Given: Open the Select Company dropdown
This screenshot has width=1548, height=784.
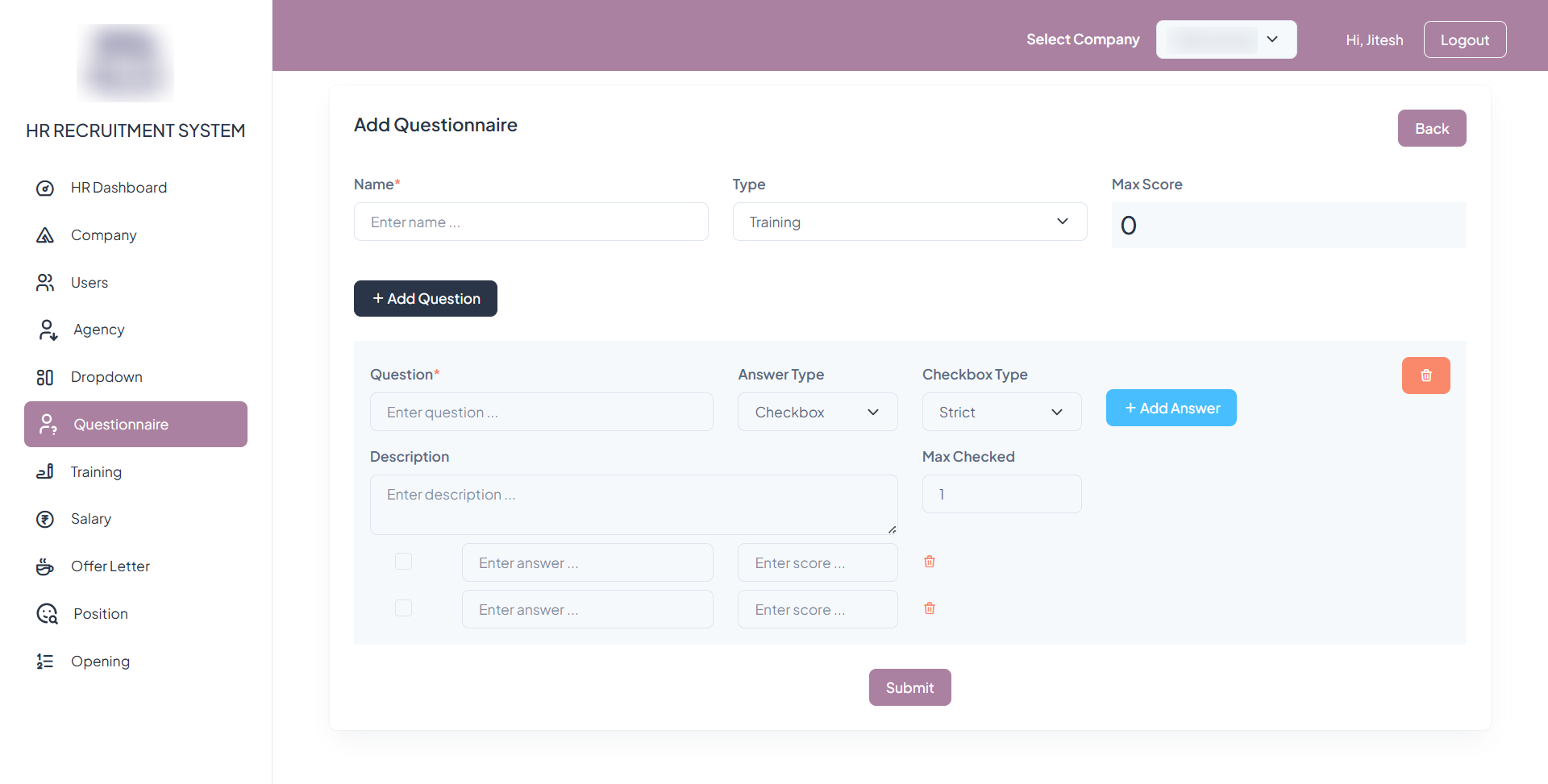Looking at the screenshot, I should (x=1226, y=39).
